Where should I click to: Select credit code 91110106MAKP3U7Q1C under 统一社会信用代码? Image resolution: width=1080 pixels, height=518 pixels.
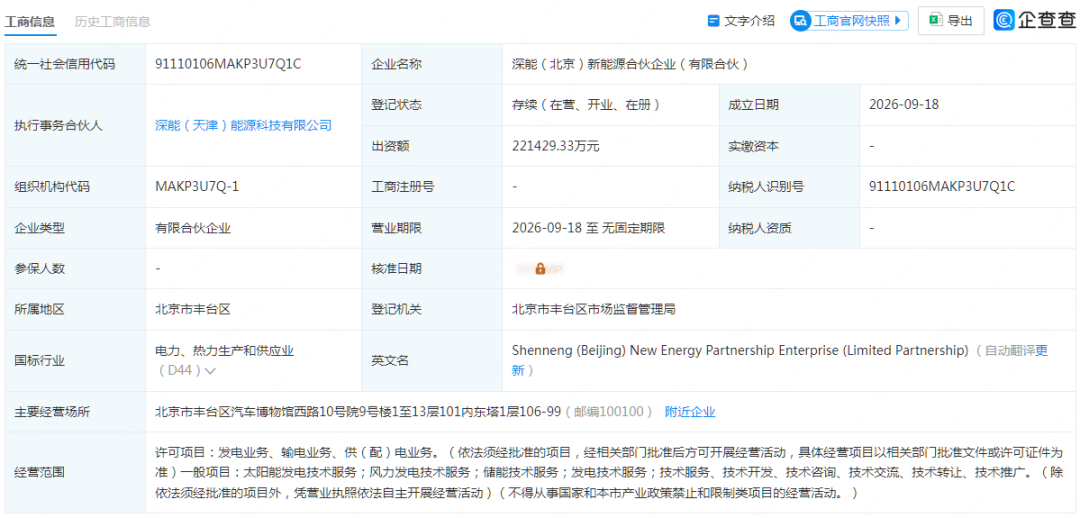(x=229, y=64)
